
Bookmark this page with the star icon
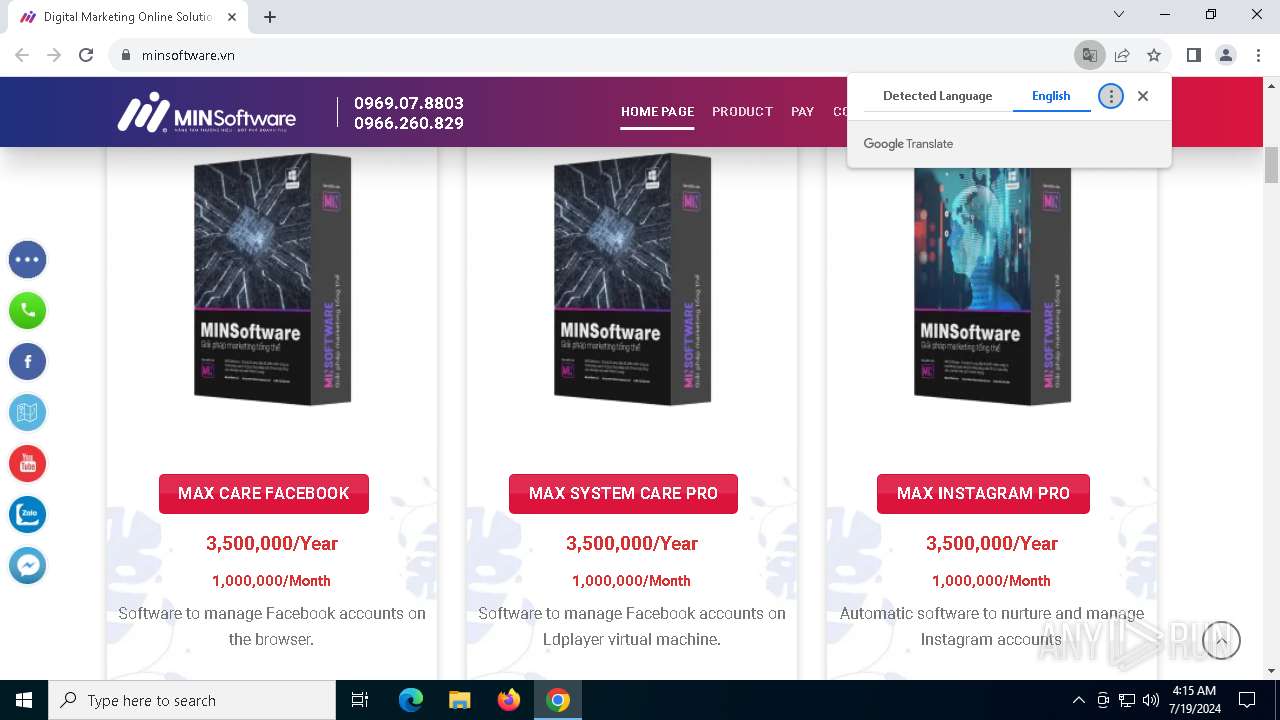(x=1154, y=55)
